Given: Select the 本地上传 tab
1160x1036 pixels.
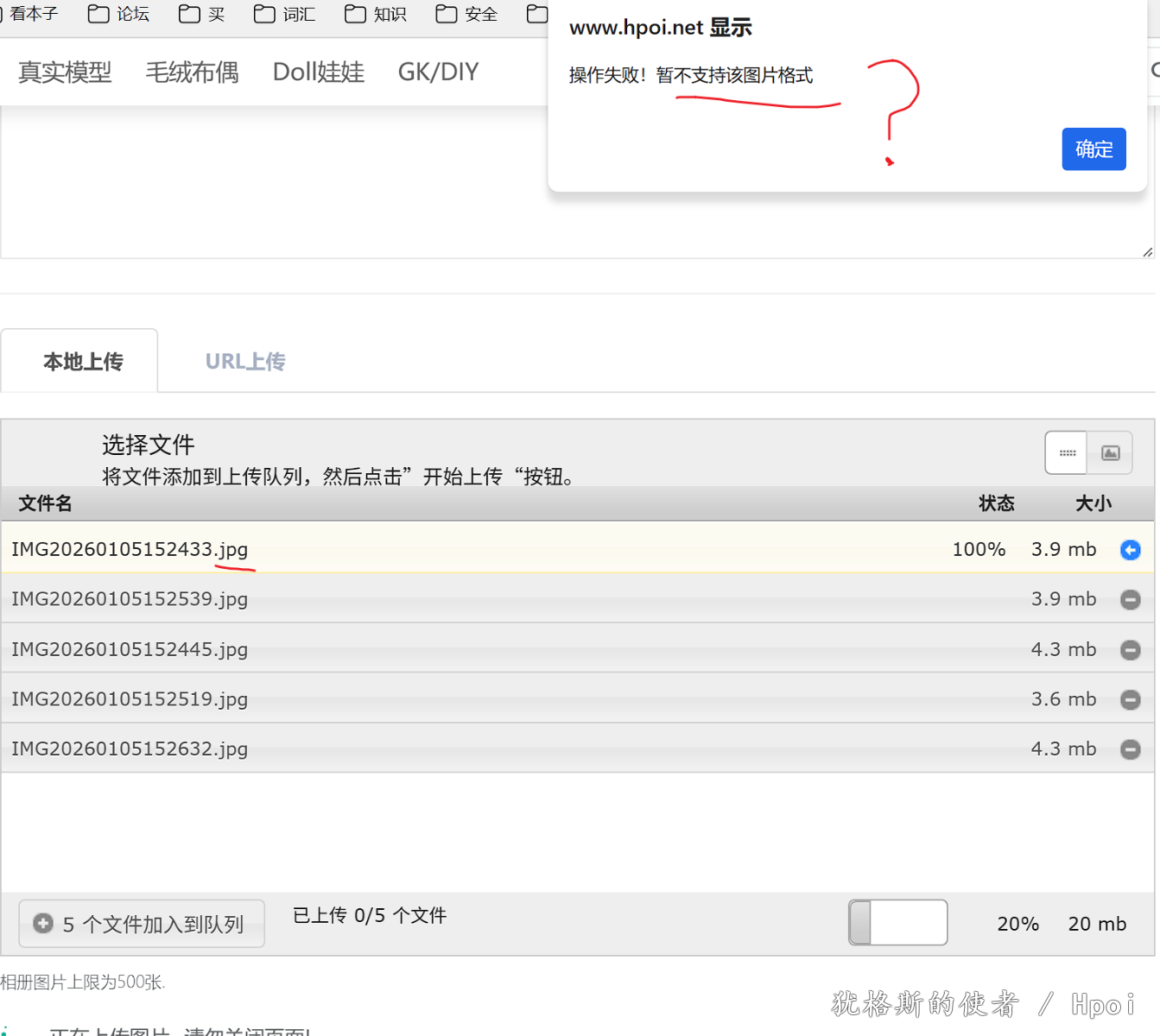Looking at the screenshot, I should pyautogui.click(x=83, y=362).
